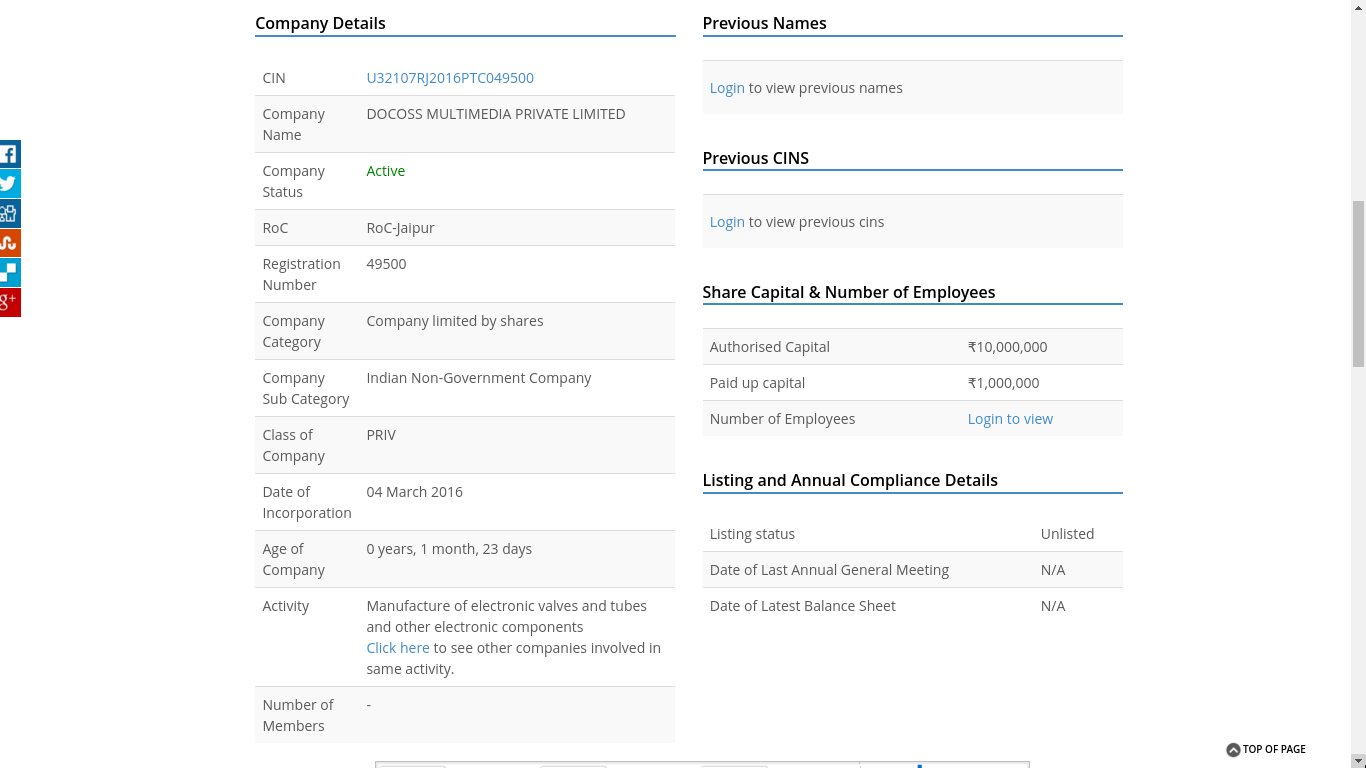Click registration number 49500

point(386,264)
